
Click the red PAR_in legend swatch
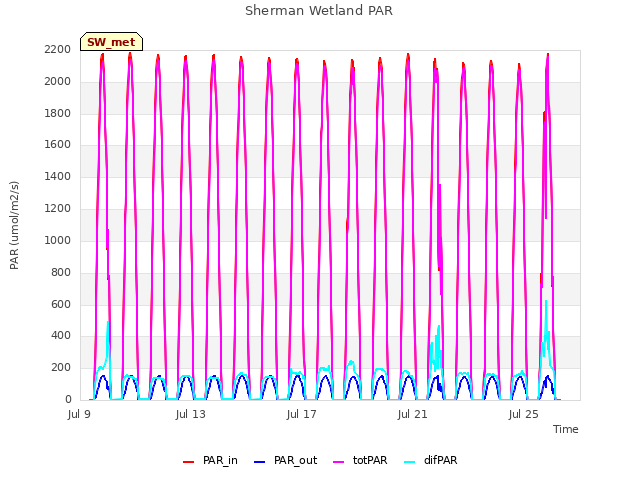(189, 461)
